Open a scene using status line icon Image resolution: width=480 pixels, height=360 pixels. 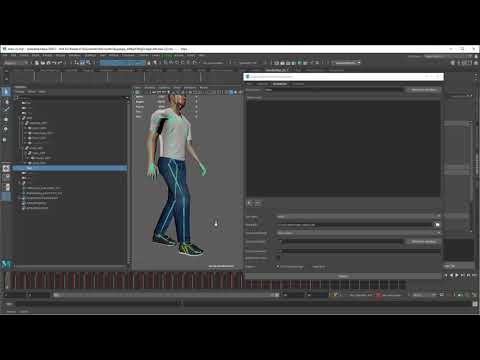[x=42, y=63]
